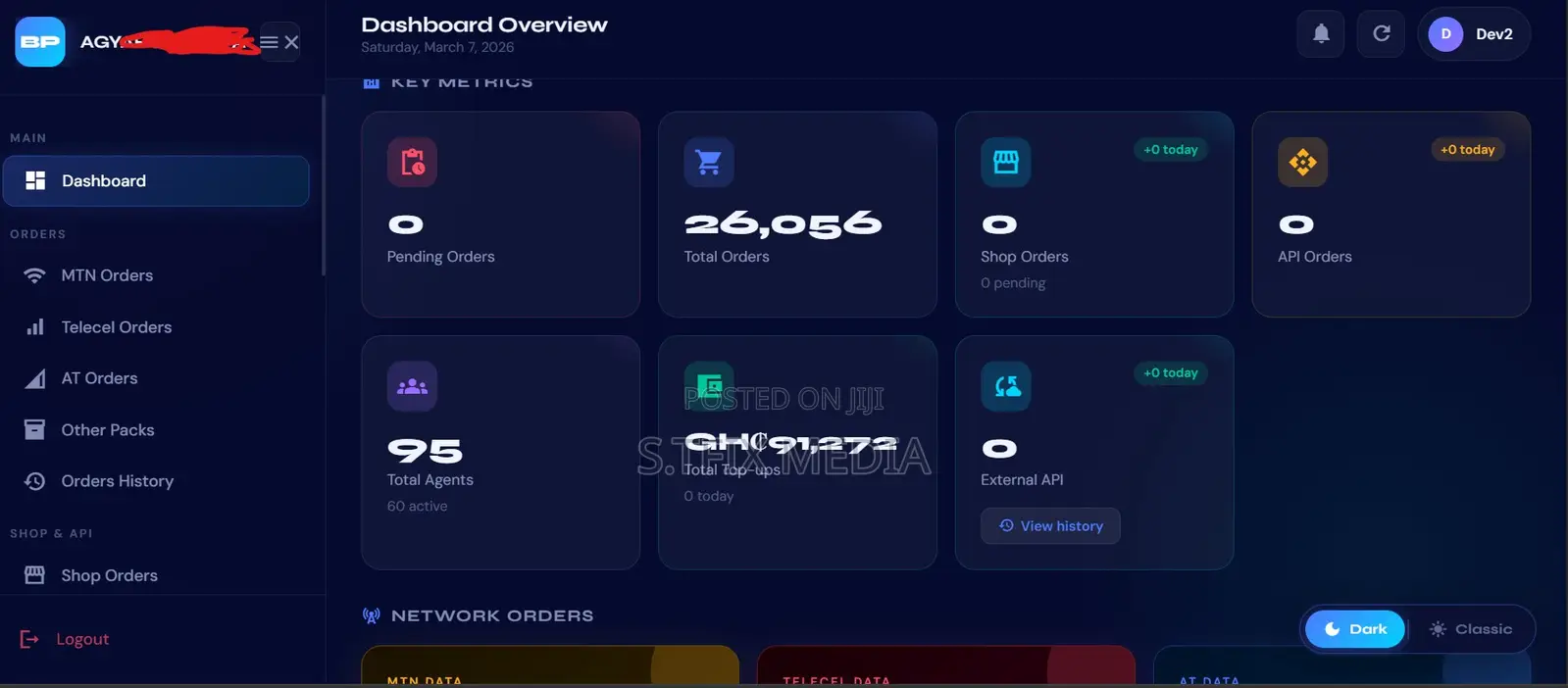The image size is (1568, 688).
Task: Click the API Orders label
Action: (x=1315, y=257)
